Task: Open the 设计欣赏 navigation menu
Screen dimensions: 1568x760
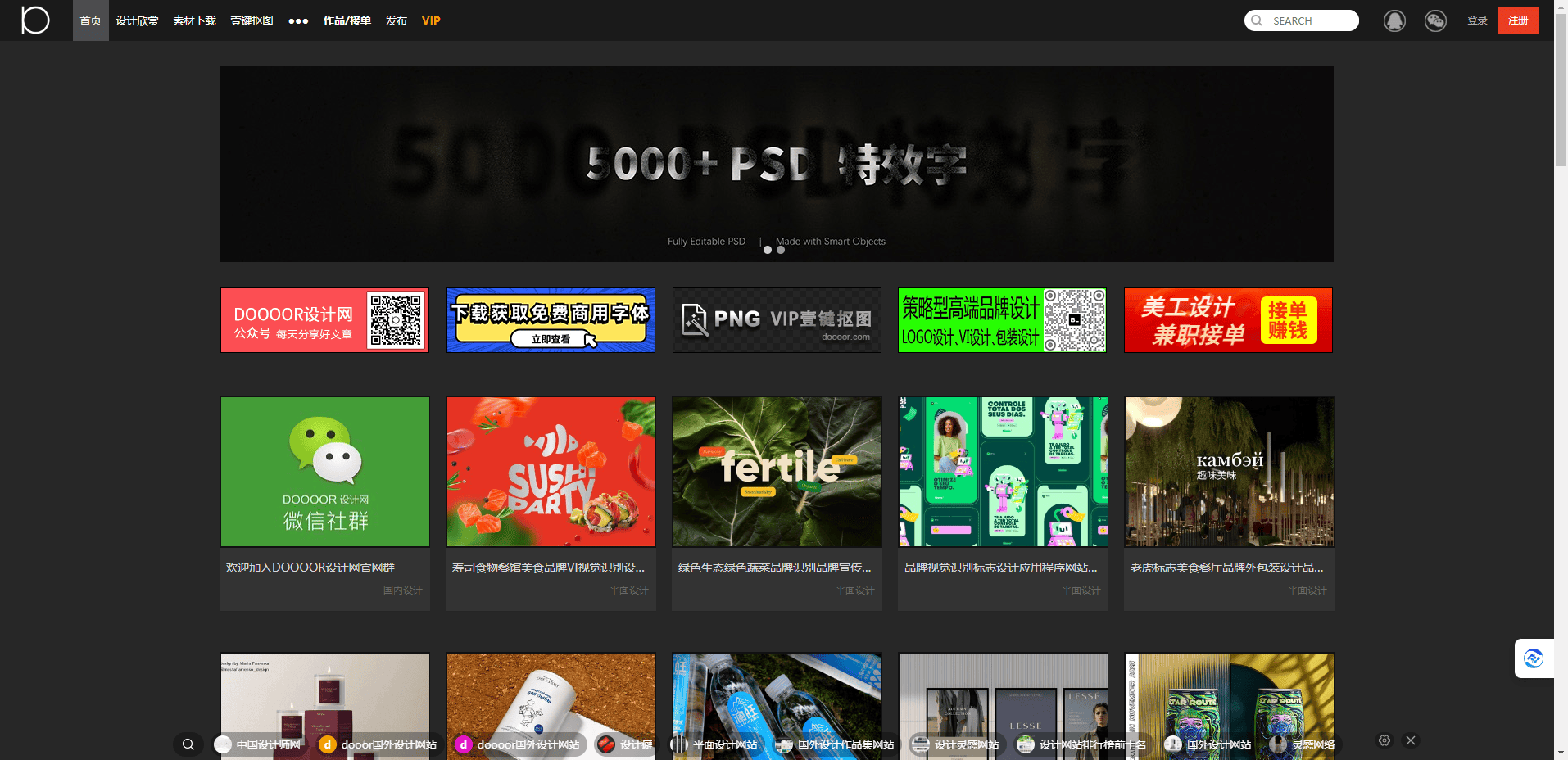Action: click(x=137, y=20)
